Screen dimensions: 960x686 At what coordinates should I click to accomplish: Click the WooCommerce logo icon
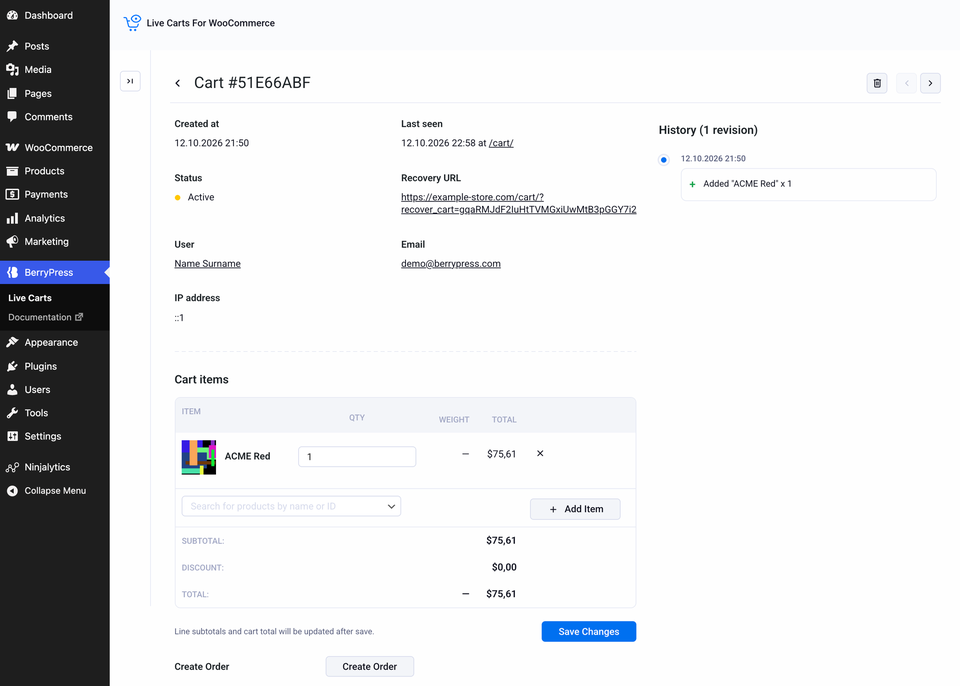(x=12, y=148)
